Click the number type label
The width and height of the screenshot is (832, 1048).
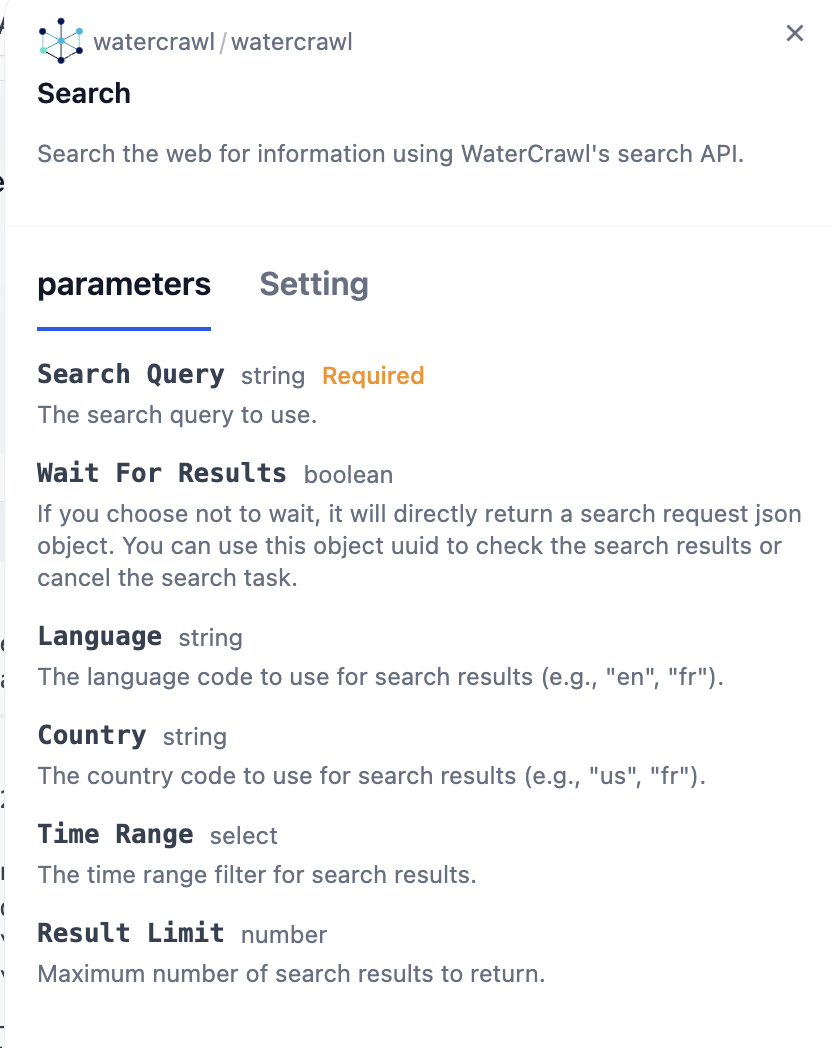point(284,935)
